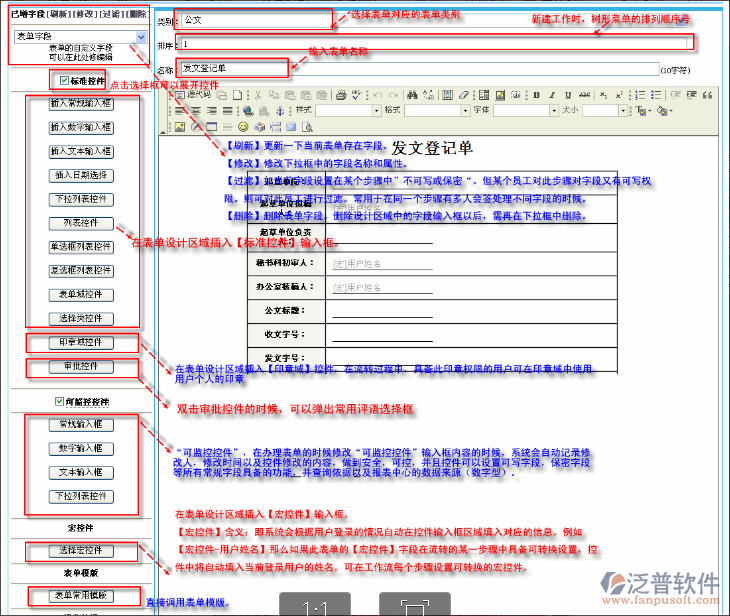Click the 文本输入框 button under 可监控控件
This screenshot has height=616, width=730.
(81, 473)
